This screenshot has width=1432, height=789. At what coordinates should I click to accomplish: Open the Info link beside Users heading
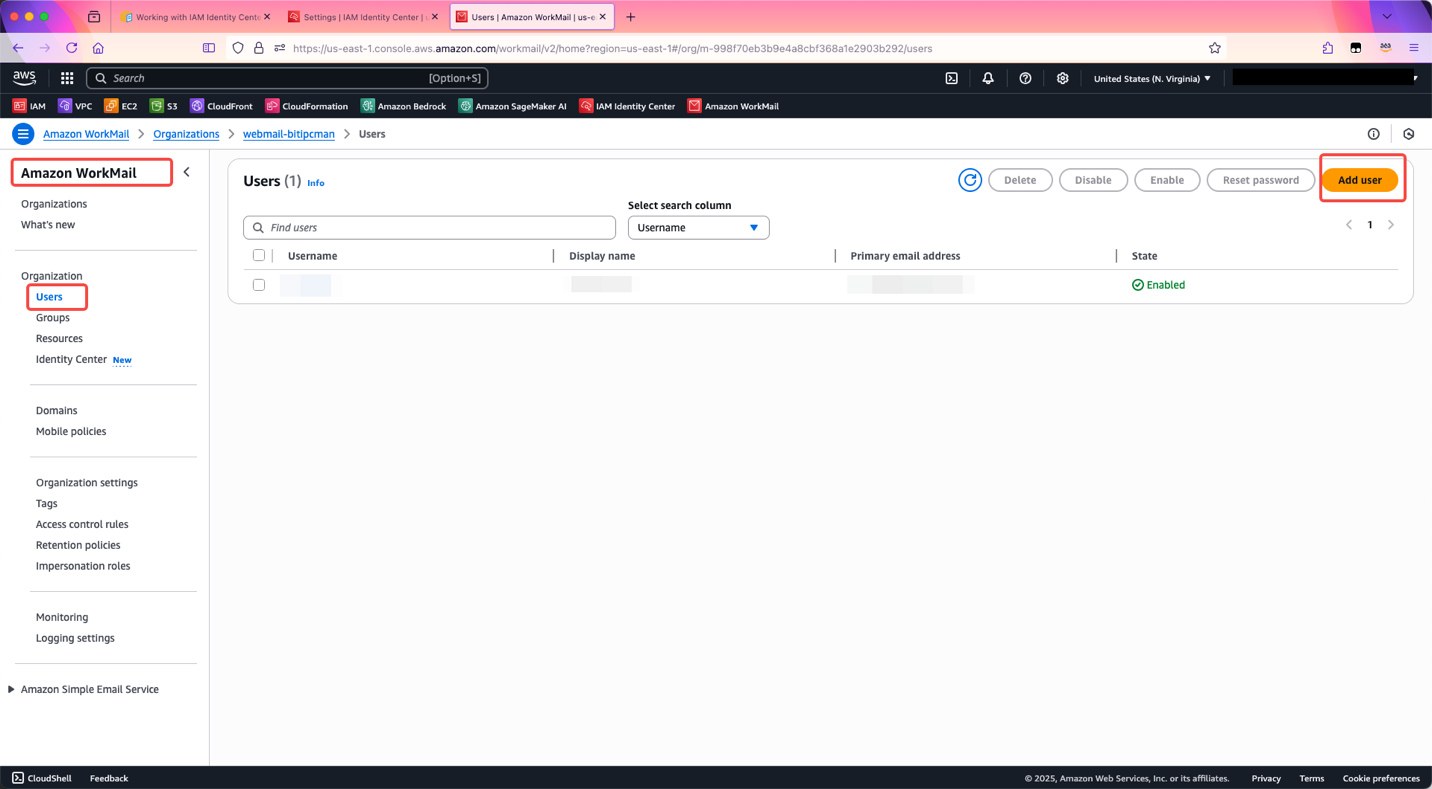tap(316, 183)
